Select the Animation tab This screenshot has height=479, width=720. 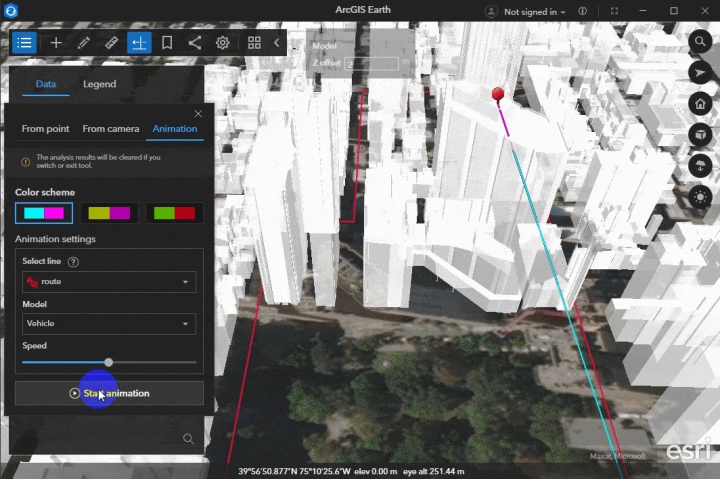pyautogui.click(x=175, y=129)
